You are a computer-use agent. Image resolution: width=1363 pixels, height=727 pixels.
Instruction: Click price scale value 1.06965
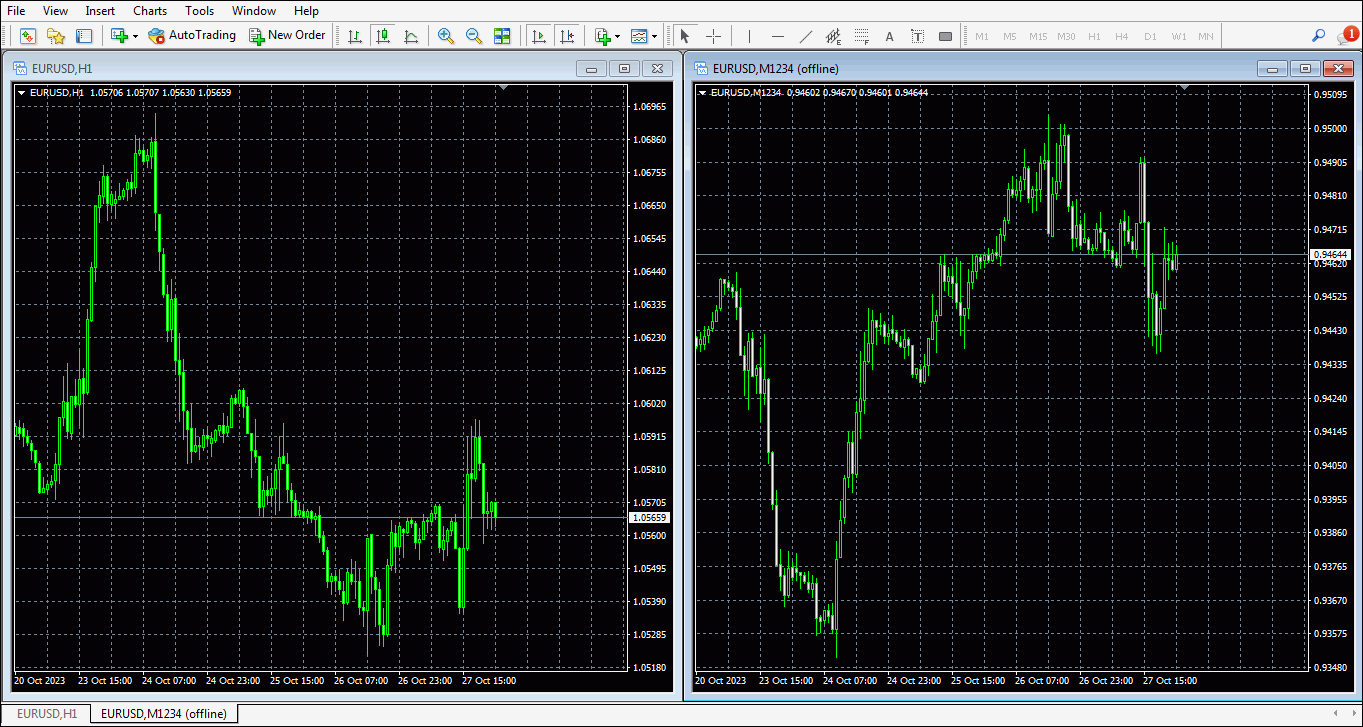(x=650, y=106)
